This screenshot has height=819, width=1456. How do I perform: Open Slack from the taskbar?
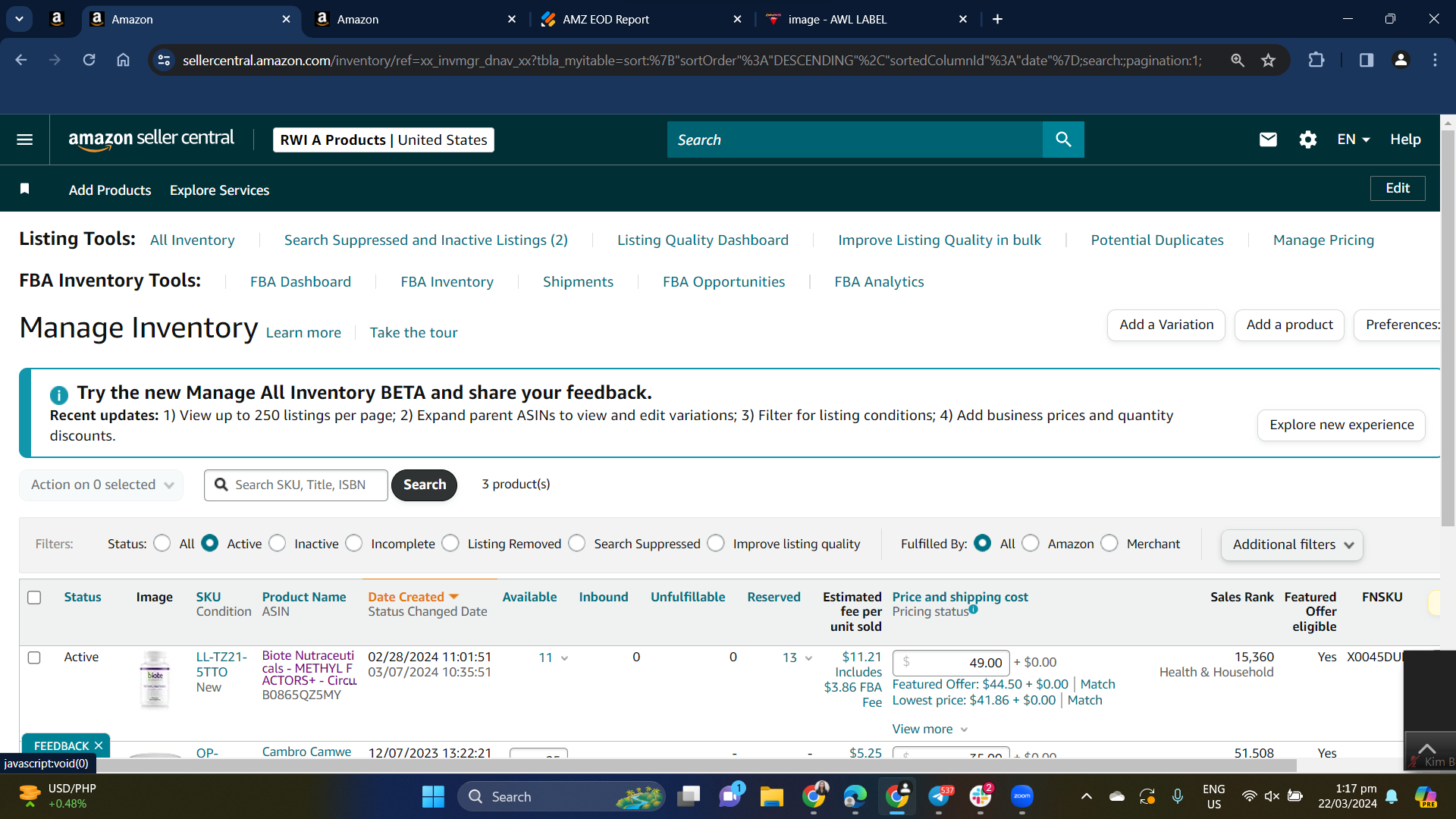[x=981, y=796]
